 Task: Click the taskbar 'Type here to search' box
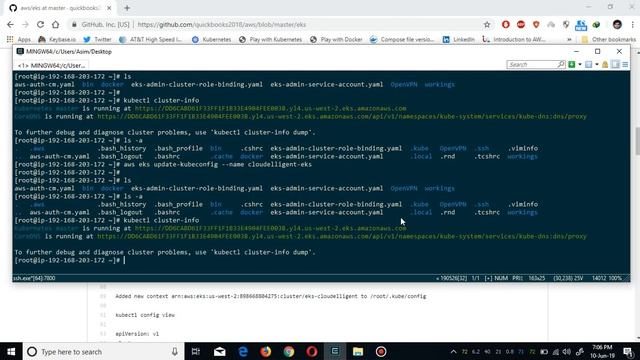coord(104,351)
